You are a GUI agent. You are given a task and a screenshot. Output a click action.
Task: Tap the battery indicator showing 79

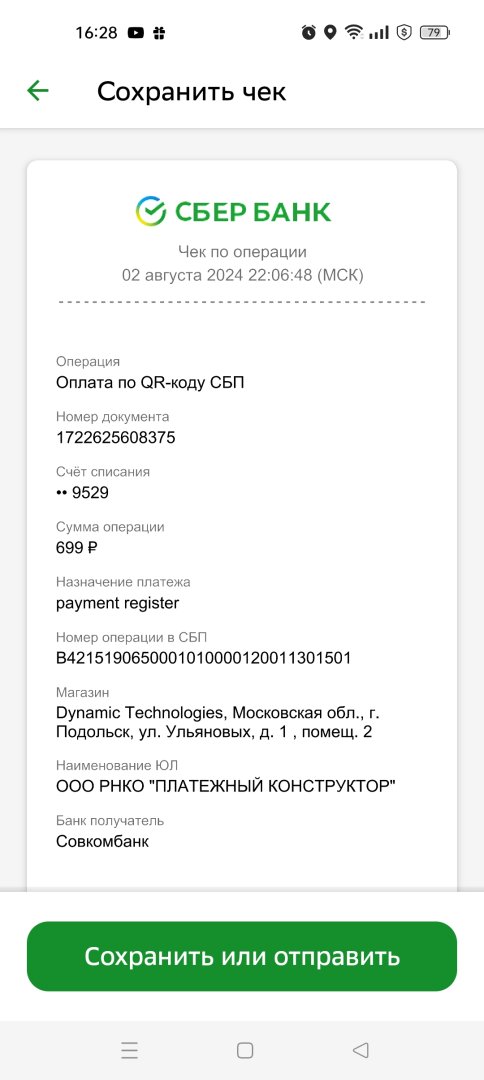pos(434,32)
